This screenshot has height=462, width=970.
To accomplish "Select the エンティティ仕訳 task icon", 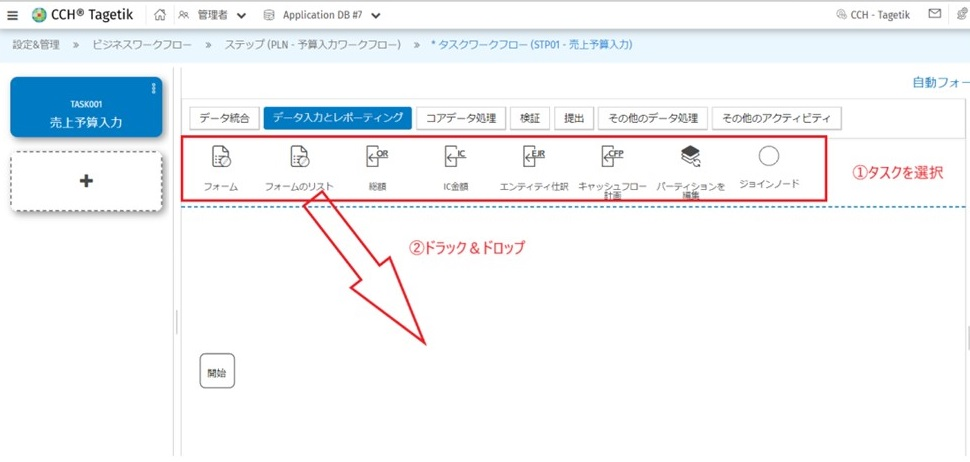I will [x=534, y=157].
